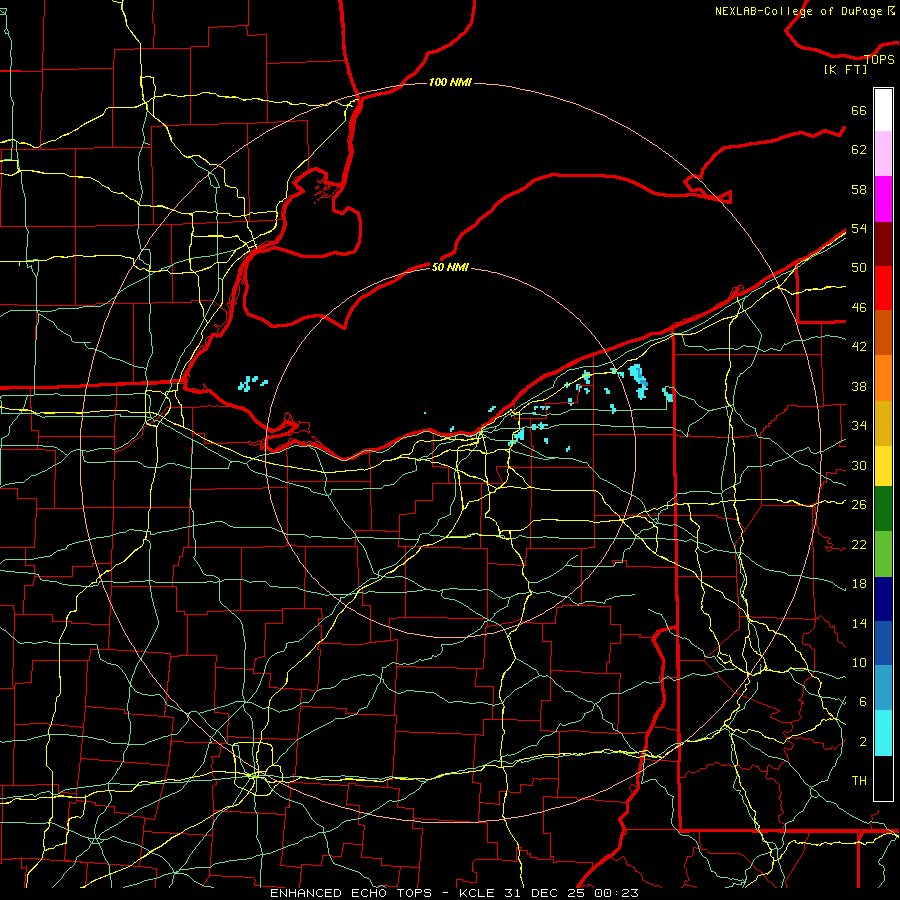Pick the light pink legend swatch
The height and width of the screenshot is (900, 900).
click(x=883, y=153)
